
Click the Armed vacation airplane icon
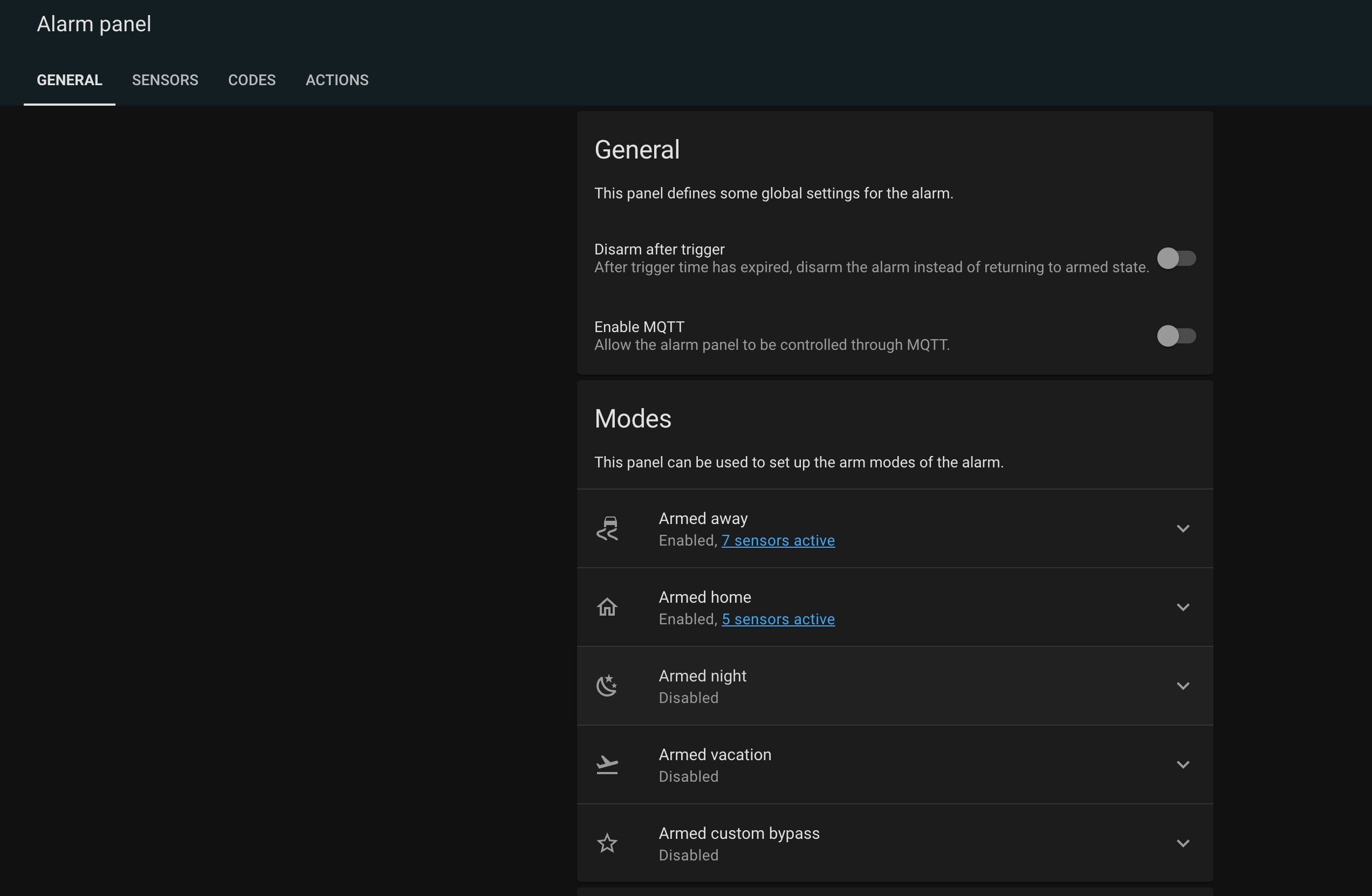pyautogui.click(x=607, y=764)
